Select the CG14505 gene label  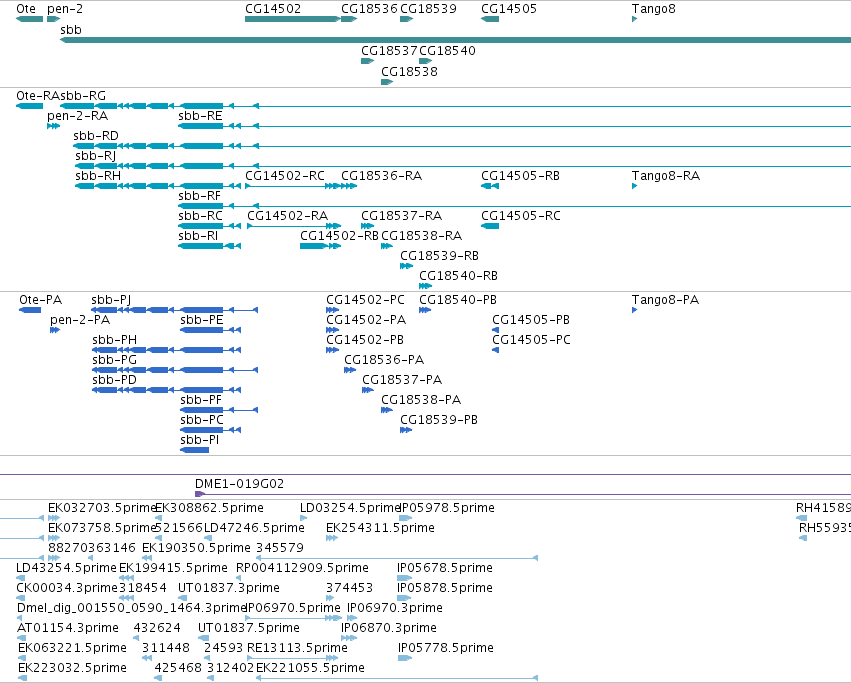509,9
